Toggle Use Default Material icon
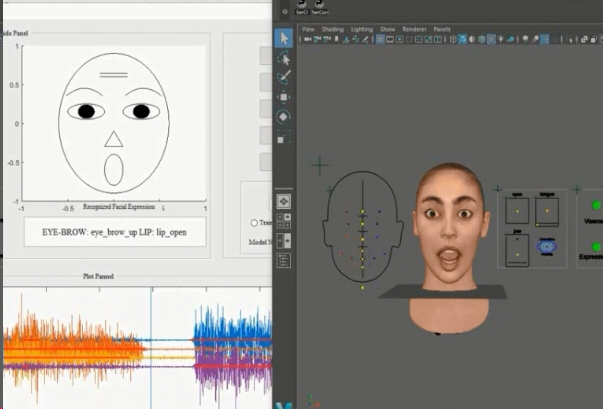This screenshot has width=603, height=409. (x=472, y=39)
